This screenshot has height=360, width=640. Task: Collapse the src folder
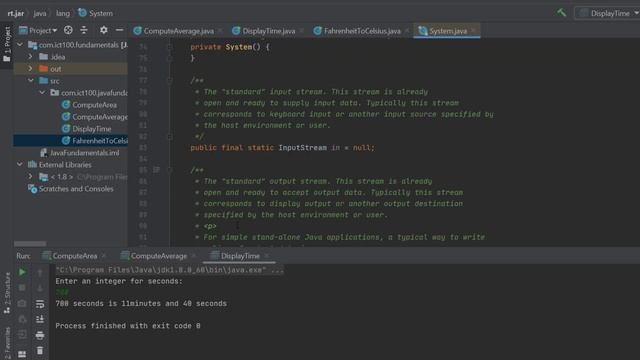point(31,80)
